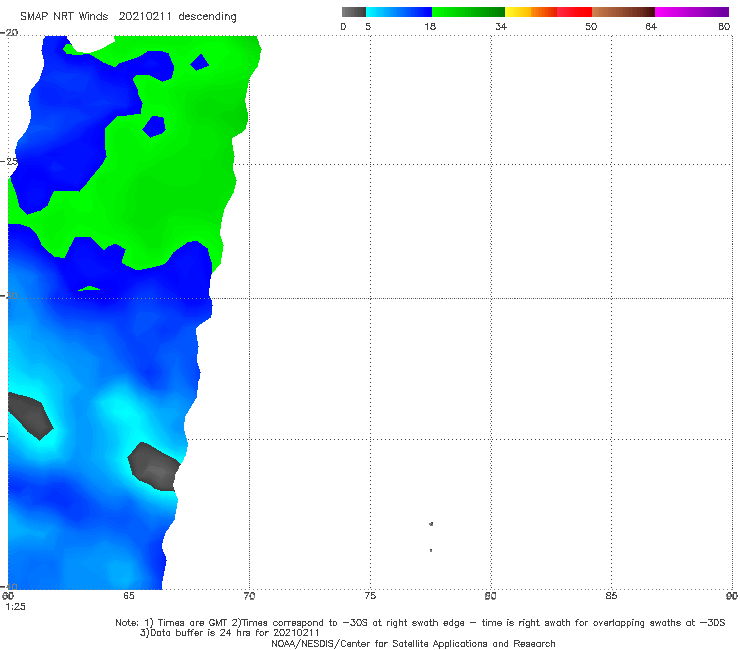Select the cyan-to-blue 5-18 colorbar segment
This screenshot has height=650, width=740.
(399, 12)
